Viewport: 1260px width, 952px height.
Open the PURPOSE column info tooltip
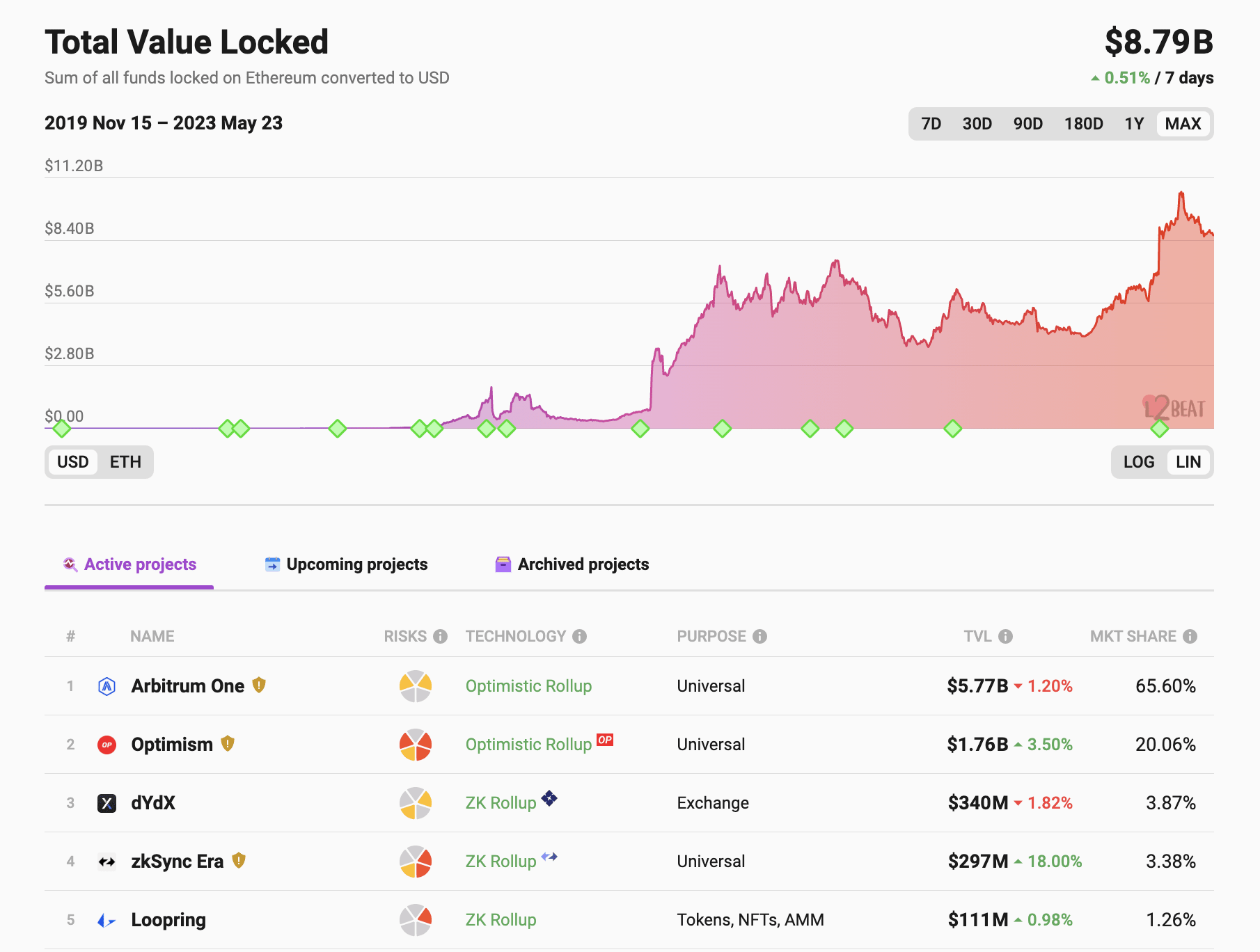point(760,635)
